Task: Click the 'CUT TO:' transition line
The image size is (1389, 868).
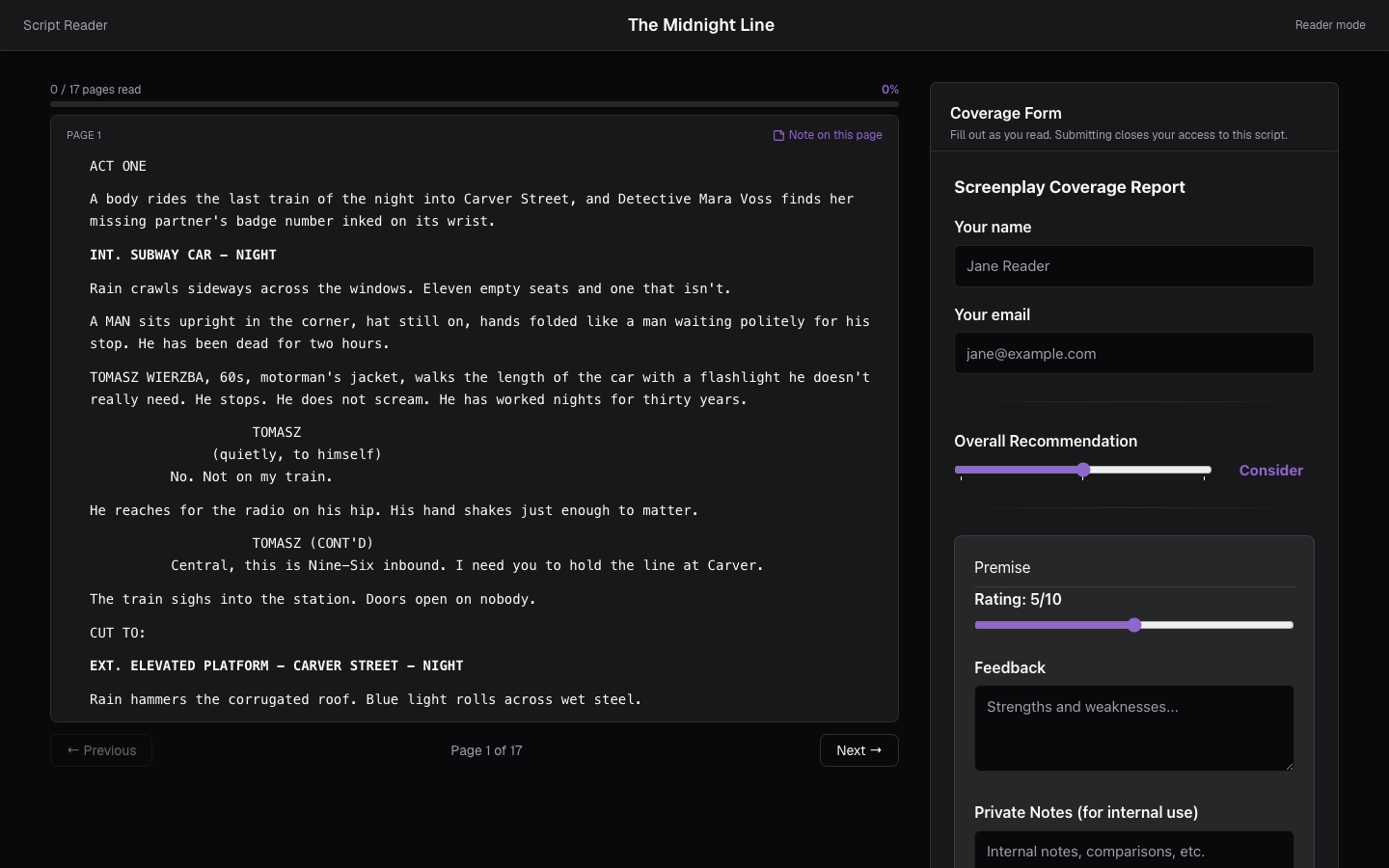Action: [118, 633]
